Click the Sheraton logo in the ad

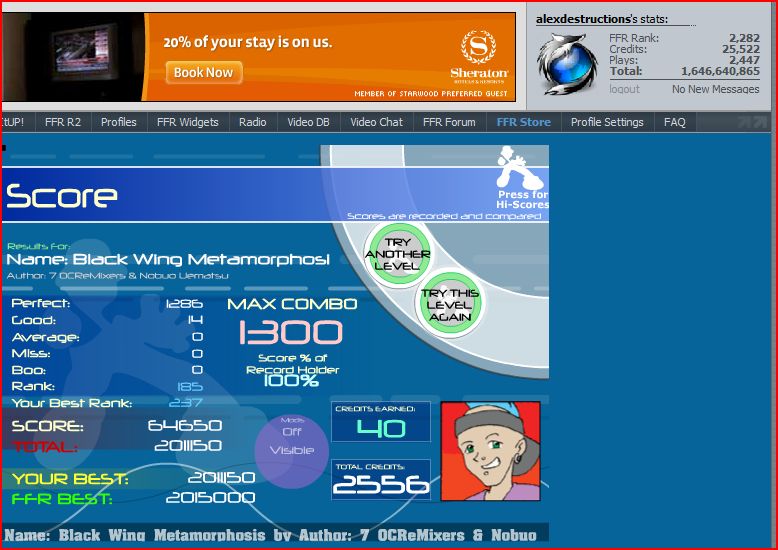click(479, 57)
